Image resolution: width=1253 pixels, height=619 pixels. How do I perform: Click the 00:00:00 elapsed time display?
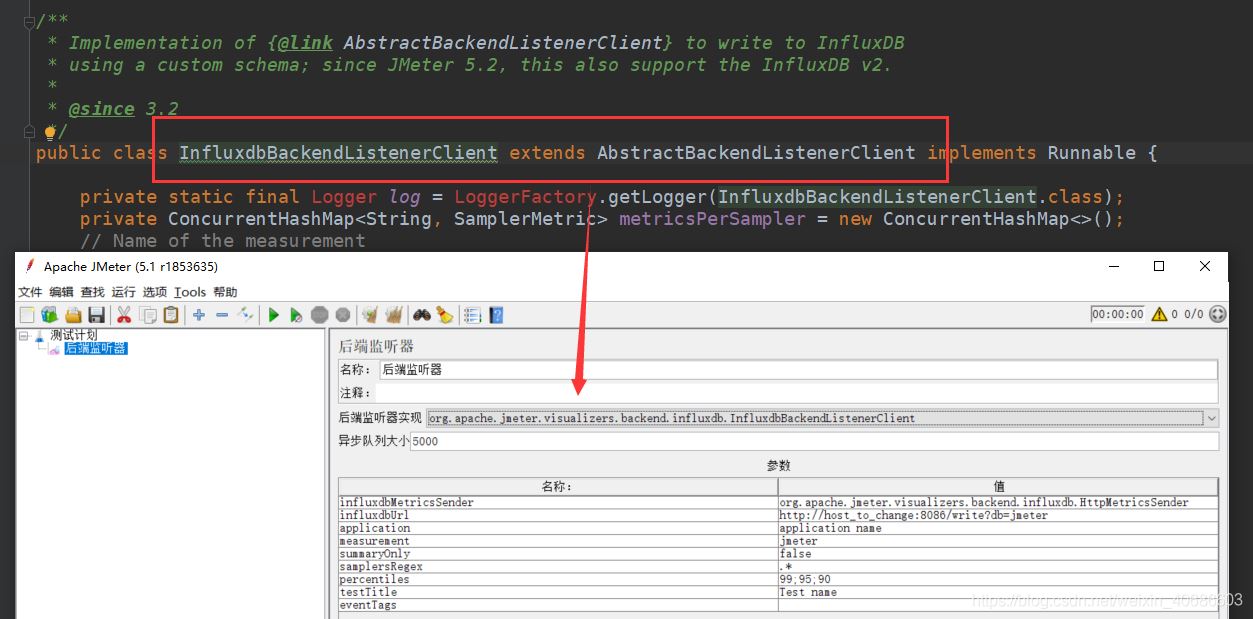pyautogui.click(x=1117, y=314)
